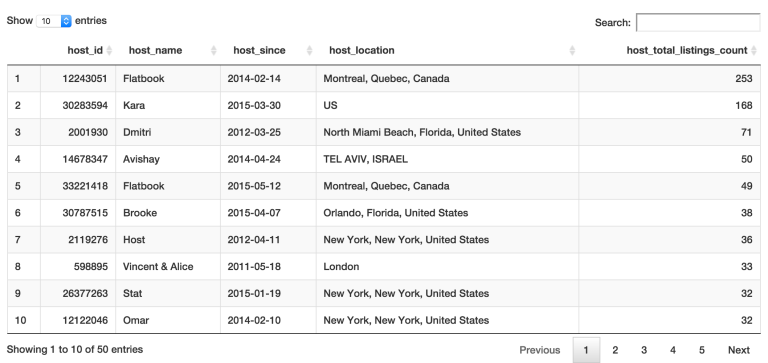The image size is (768, 363).
Task: Sort table by host_id arrows icon
Action: point(109,50)
